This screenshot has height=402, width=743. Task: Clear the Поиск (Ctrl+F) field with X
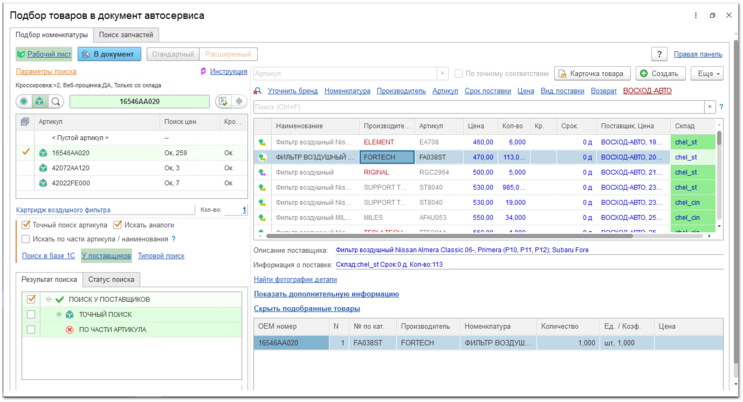pos(709,107)
